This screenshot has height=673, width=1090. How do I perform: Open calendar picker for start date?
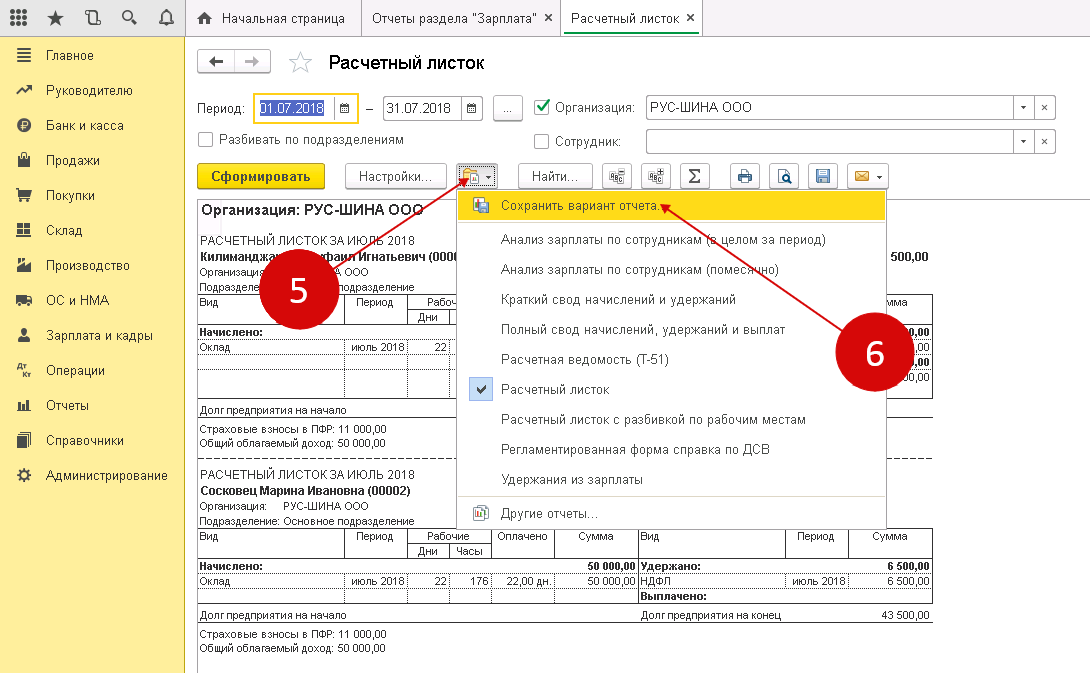tap(344, 108)
